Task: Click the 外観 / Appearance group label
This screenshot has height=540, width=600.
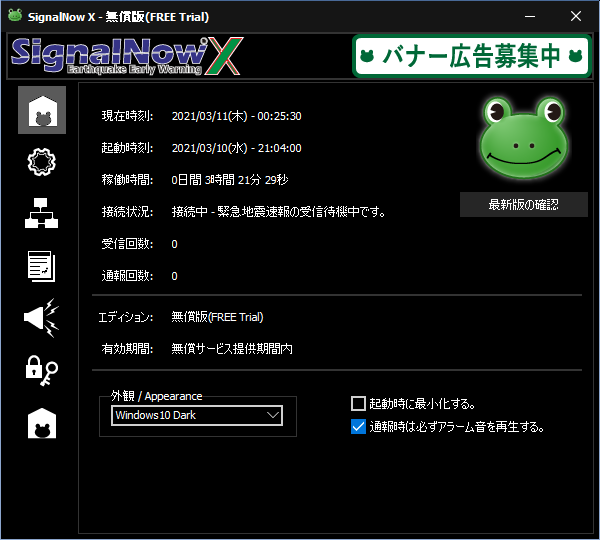Action: (157, 396)
